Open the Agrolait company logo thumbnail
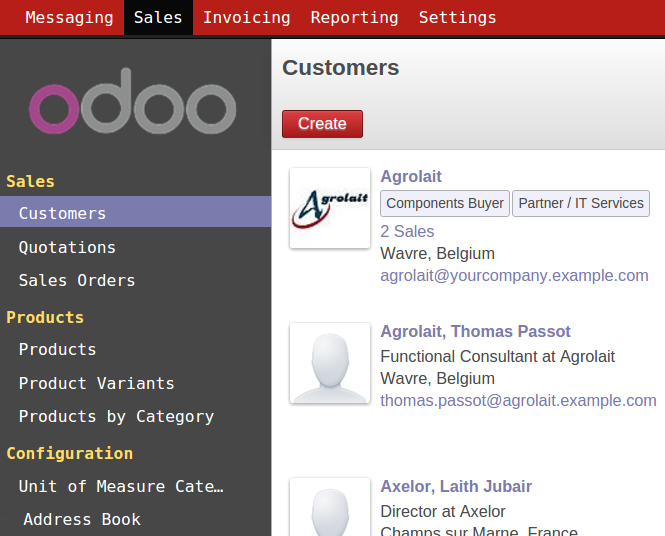This screenshot has height=536, width=665. [x=330, y=208]
